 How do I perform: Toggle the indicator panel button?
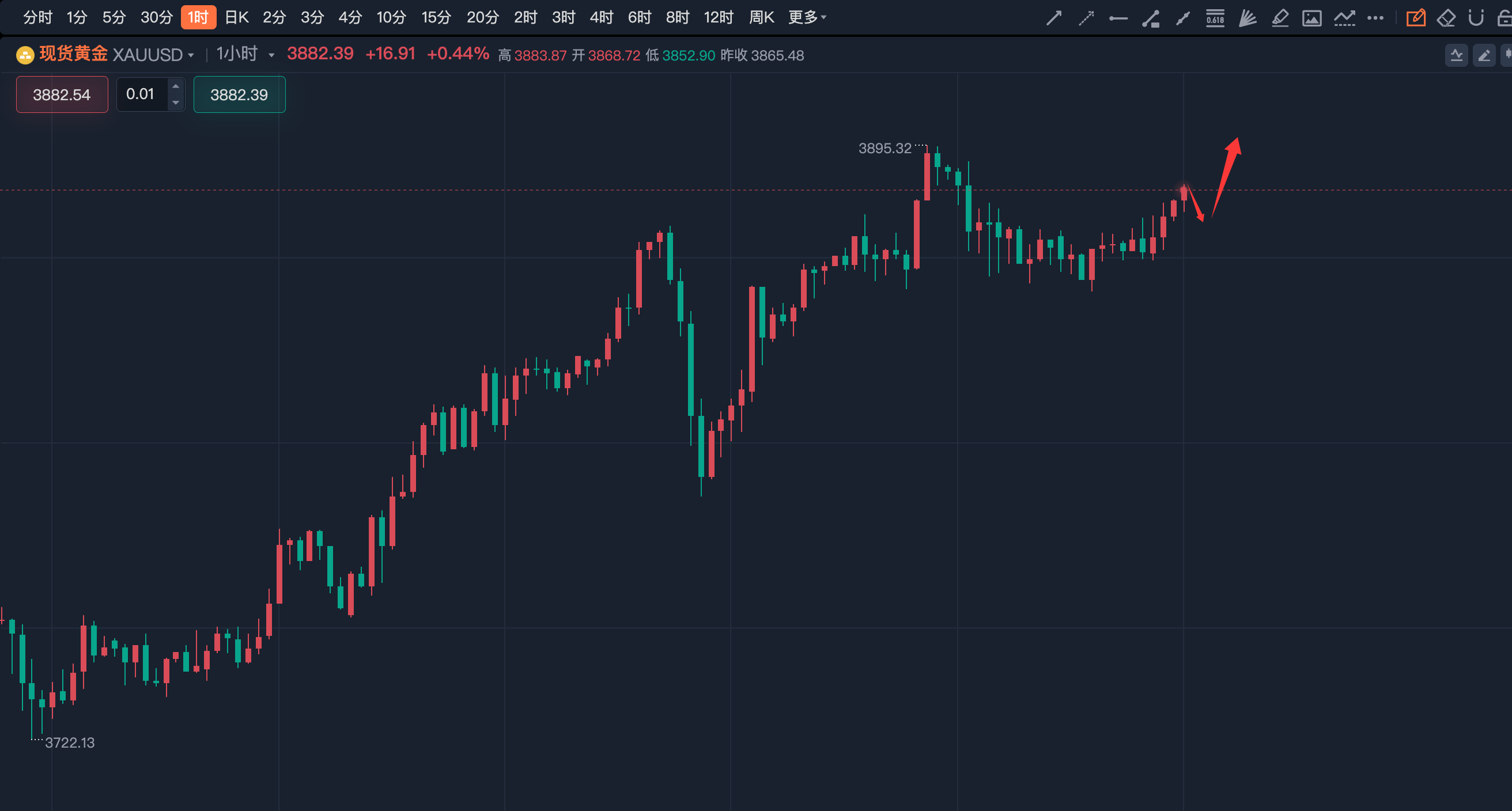(1456, 56)
